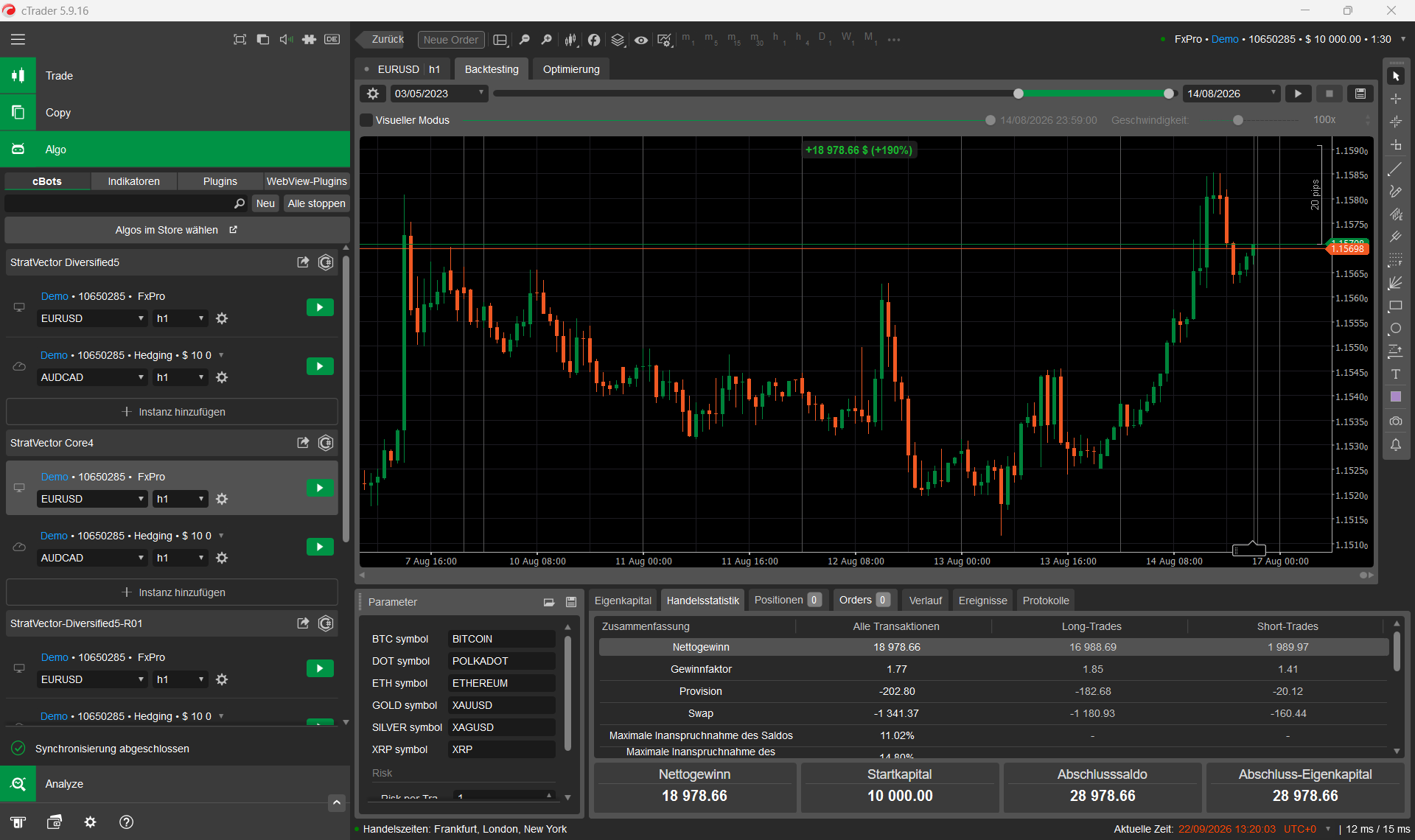The width and height of the screenshot is (1415, 840).
Task: Select the crosshair cursor tool
Action: click(1396, 99)
